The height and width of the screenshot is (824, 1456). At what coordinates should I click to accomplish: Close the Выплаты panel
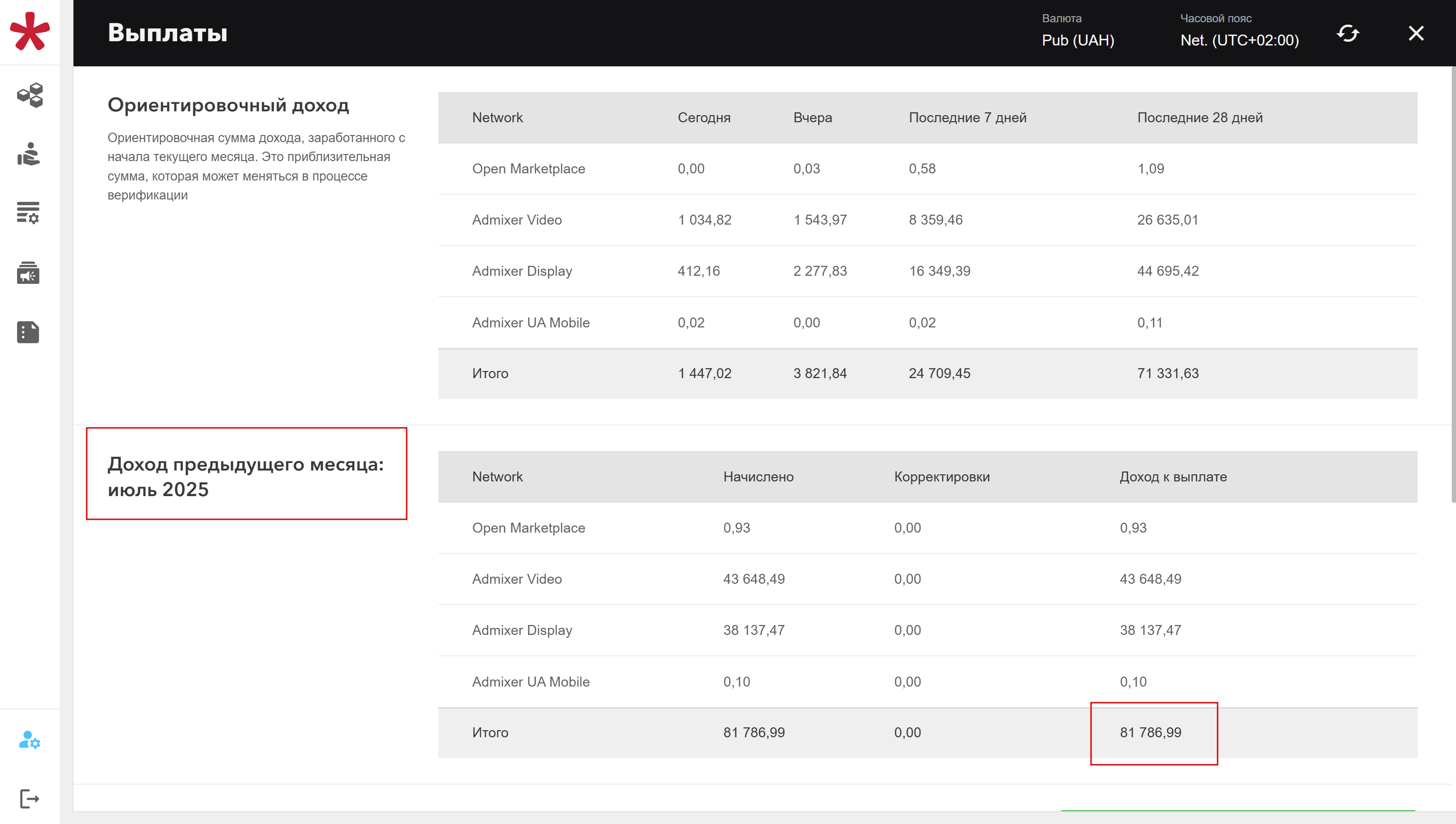click(1416, 33)
